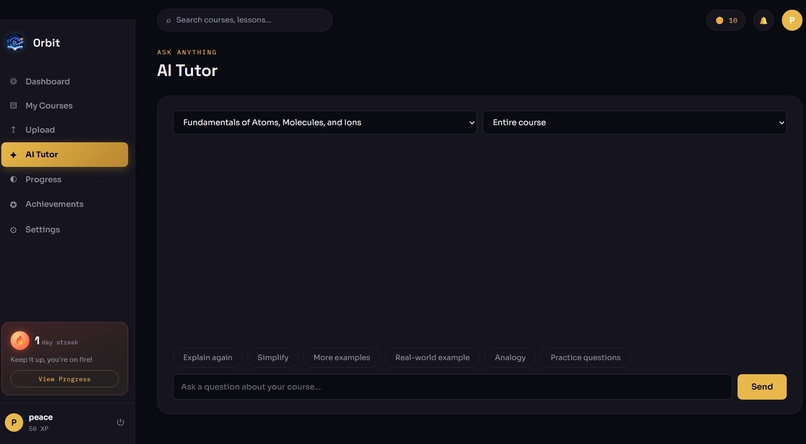806x444 pixels.
Task: Pick the Analogy chip
Action: click(x=510, y=358)
